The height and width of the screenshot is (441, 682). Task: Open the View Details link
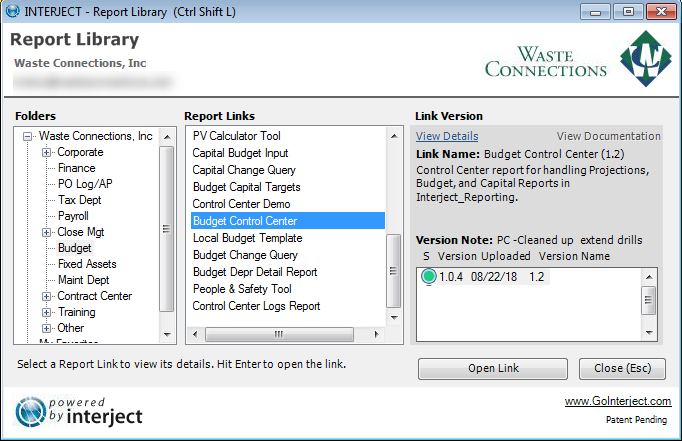447,136
